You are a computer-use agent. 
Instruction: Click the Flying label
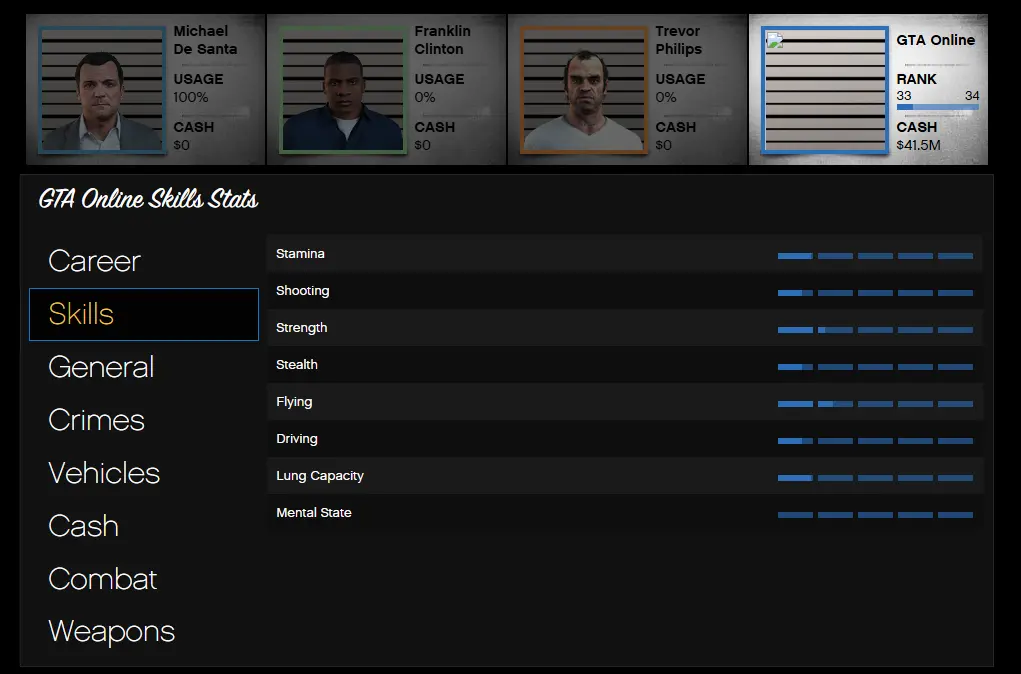[294, 402]
